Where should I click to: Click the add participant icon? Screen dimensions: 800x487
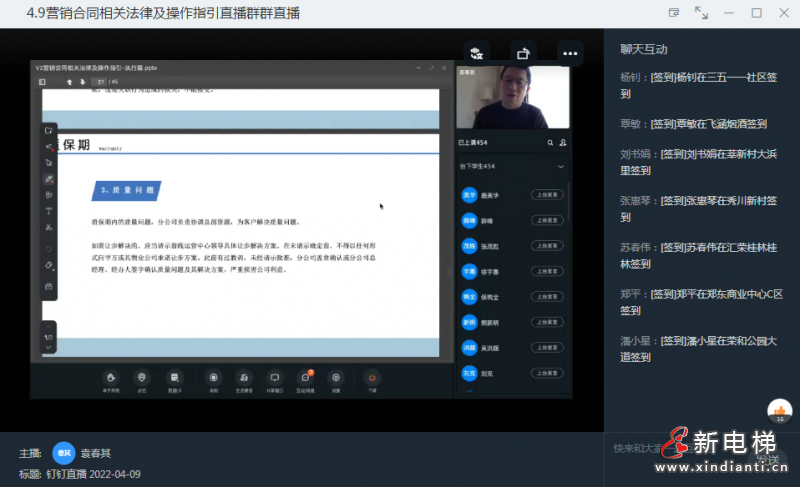563,143
